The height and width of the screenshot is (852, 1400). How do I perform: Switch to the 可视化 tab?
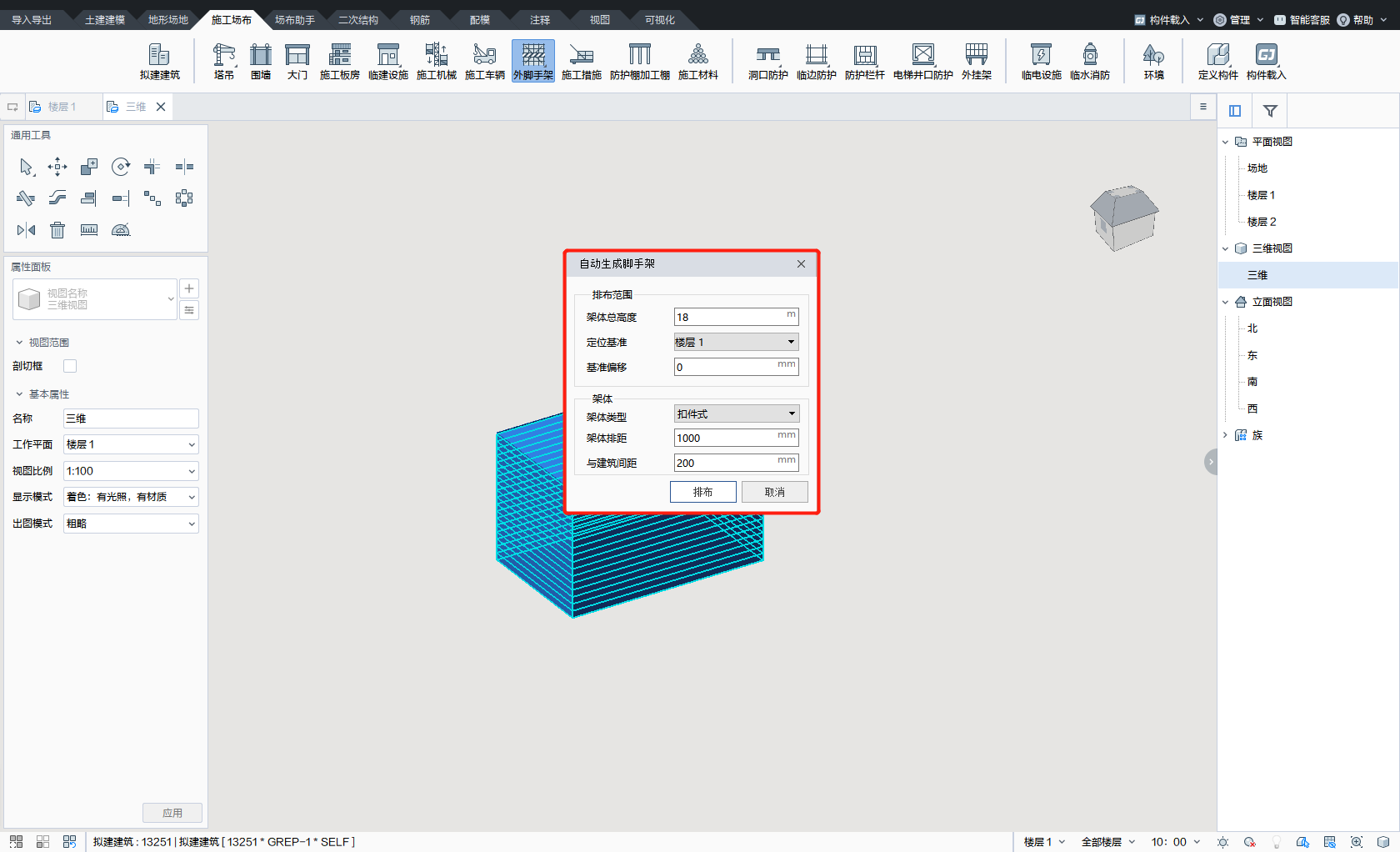click(x=660, y=20)
